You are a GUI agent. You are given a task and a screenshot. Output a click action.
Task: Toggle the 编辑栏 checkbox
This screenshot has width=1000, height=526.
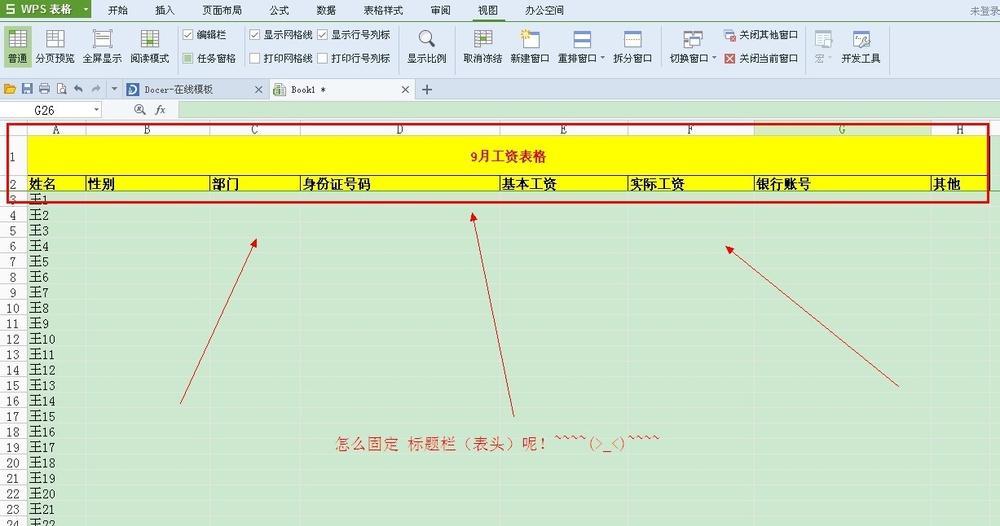[x=188, y=34]
